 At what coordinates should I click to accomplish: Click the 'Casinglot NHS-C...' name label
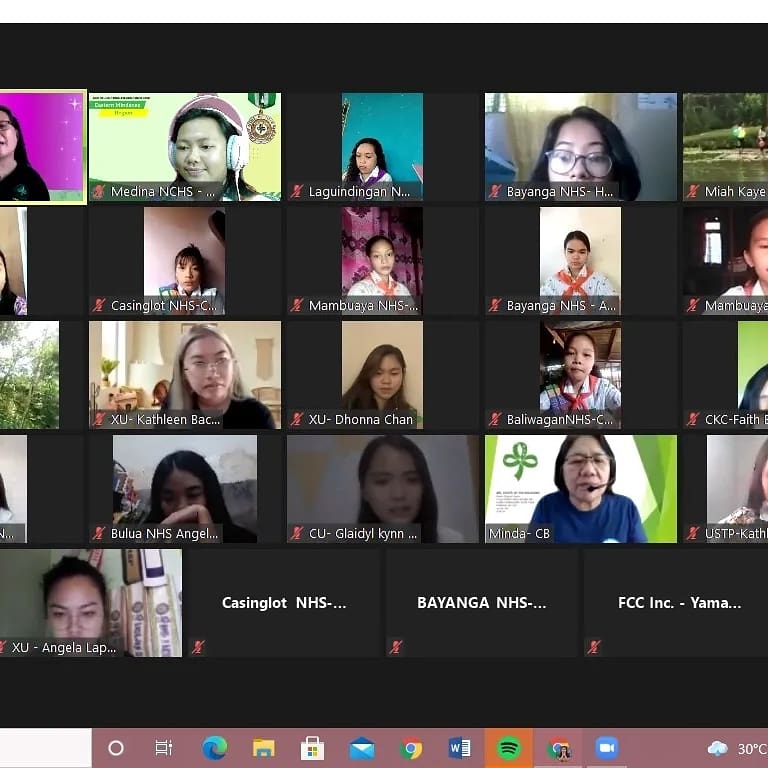(x=164, y=306)
